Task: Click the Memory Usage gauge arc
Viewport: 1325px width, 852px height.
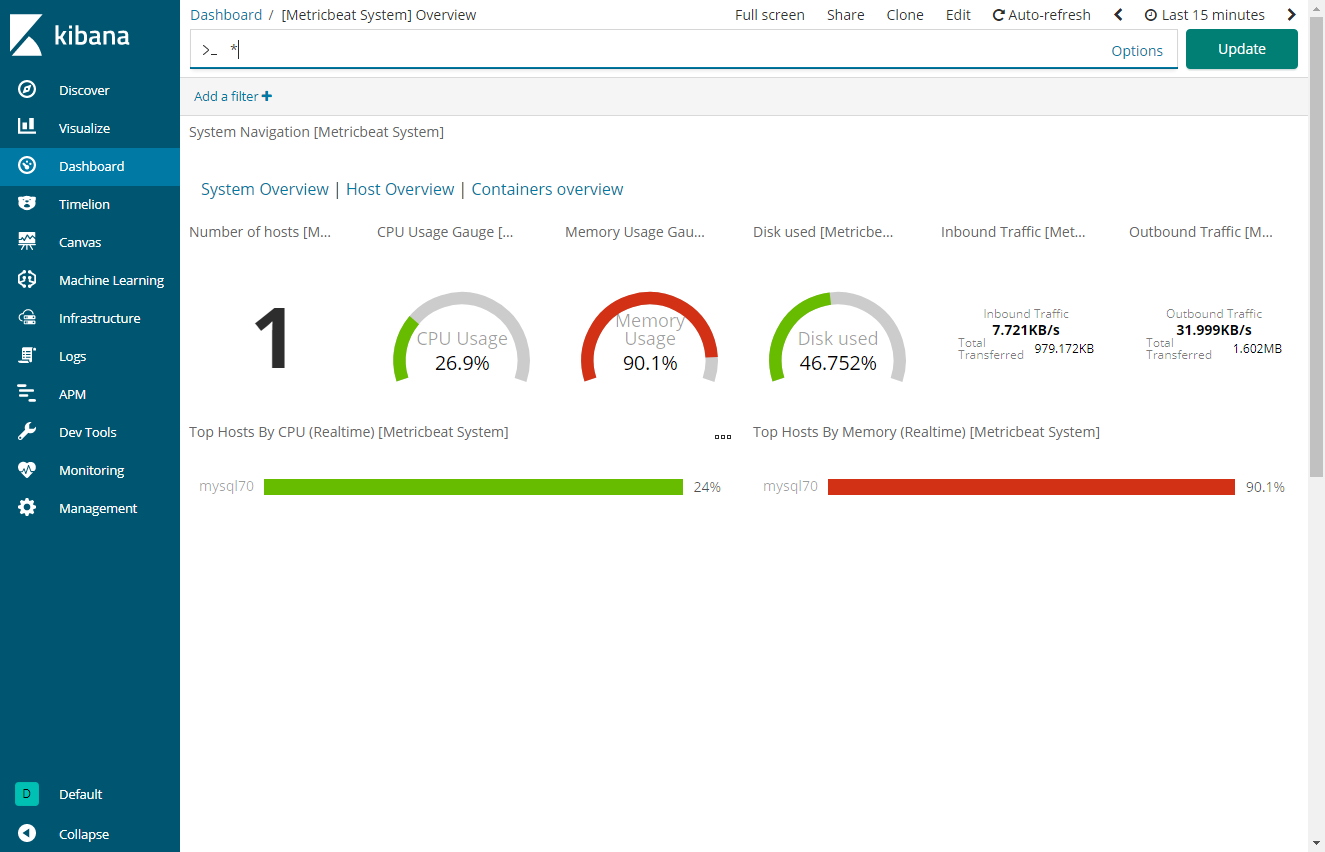Action: (650, 300)
